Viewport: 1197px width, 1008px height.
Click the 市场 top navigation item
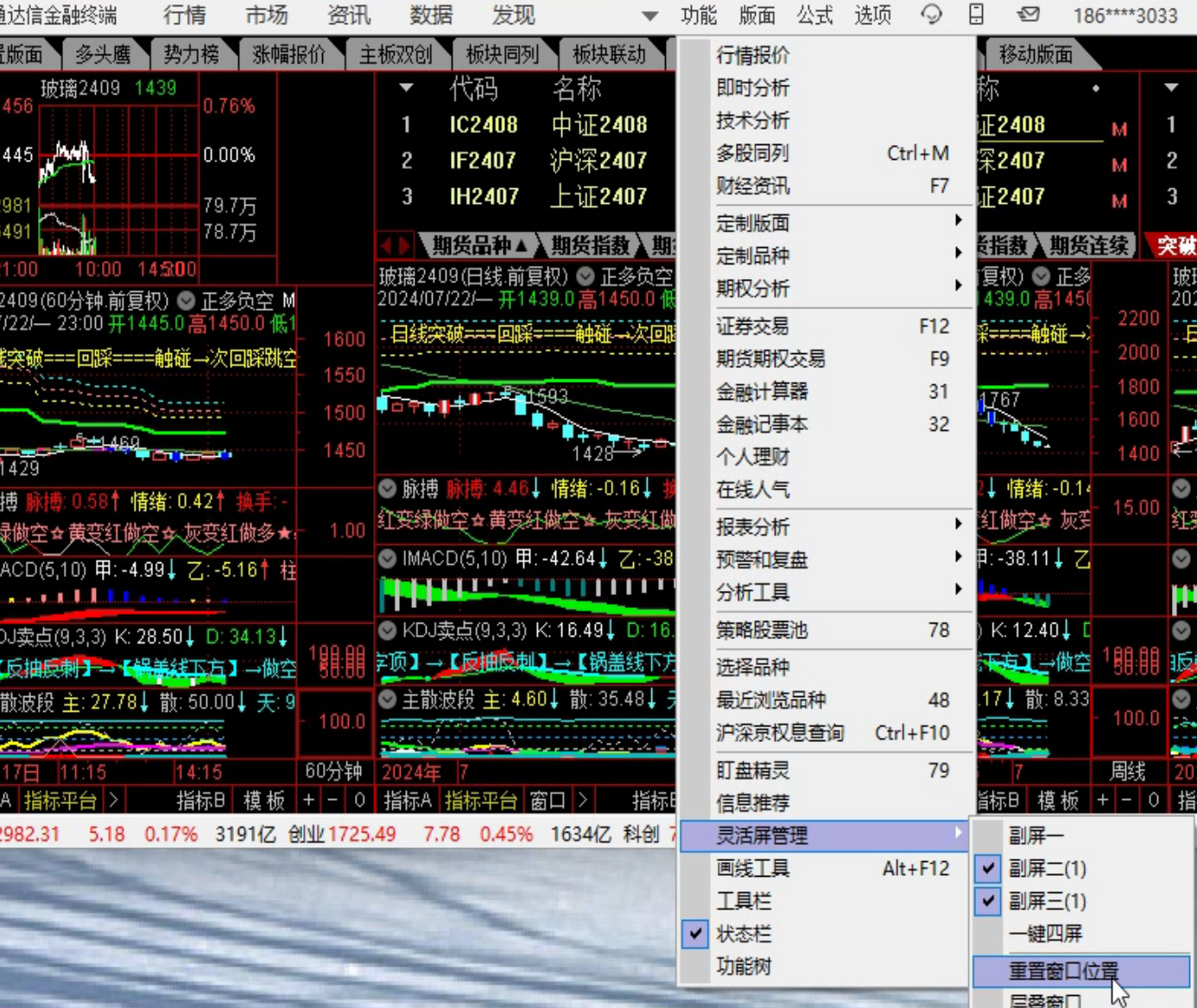(x=267, y=15)
